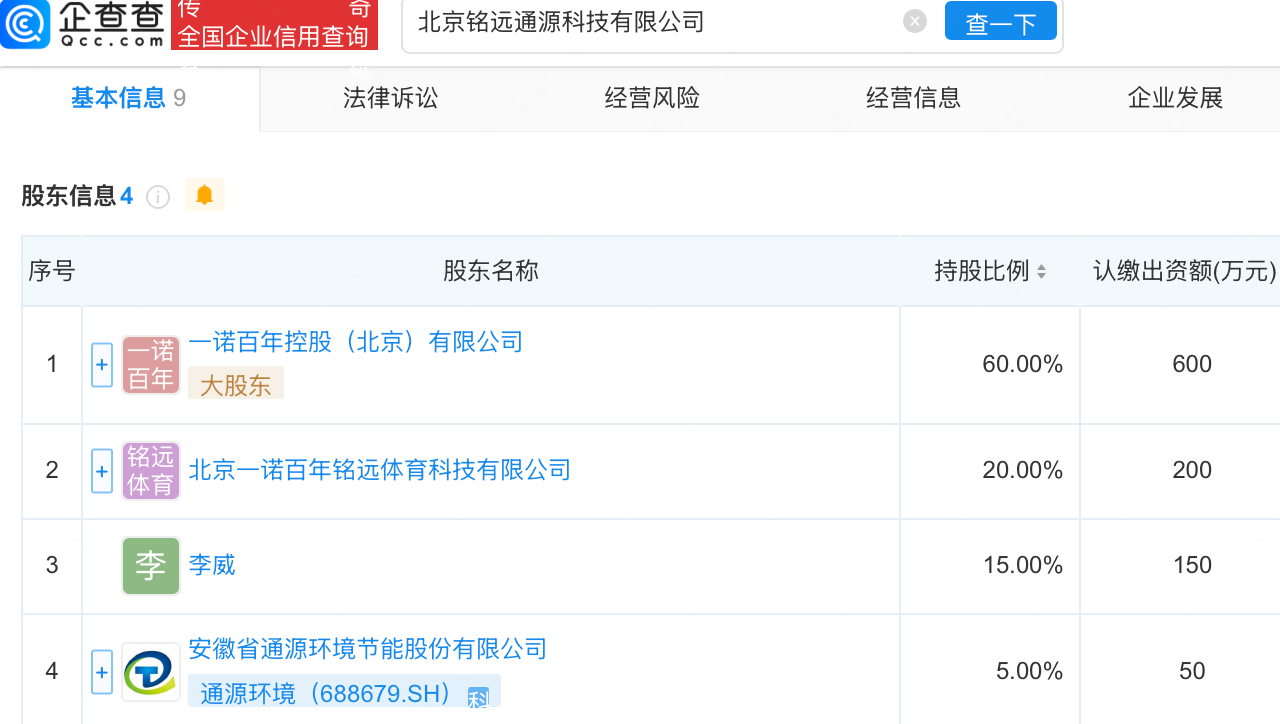The image size is (1280, 724).
Task: Click the 大股东 tag
Action: pyautogui.click(x=236, y=384)
